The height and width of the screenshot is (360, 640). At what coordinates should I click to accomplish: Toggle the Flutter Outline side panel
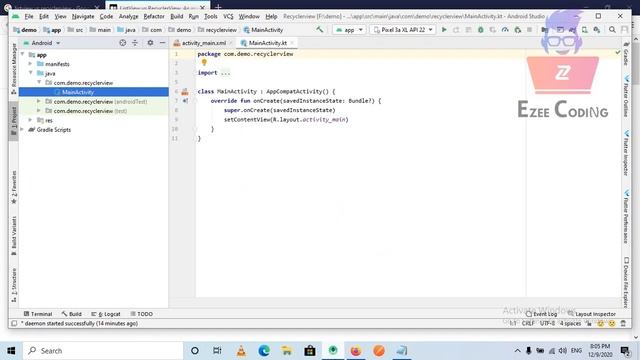(x=626, y=96)
